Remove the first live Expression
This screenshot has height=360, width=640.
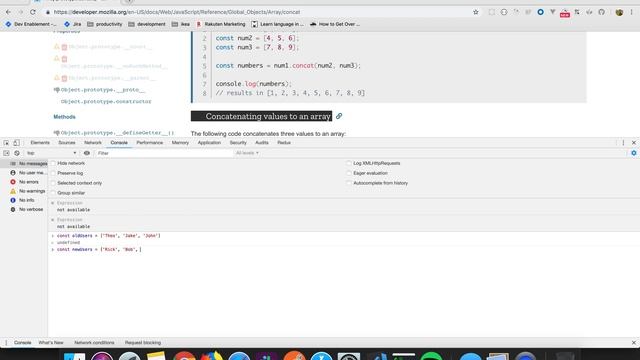tap(53, 203)
